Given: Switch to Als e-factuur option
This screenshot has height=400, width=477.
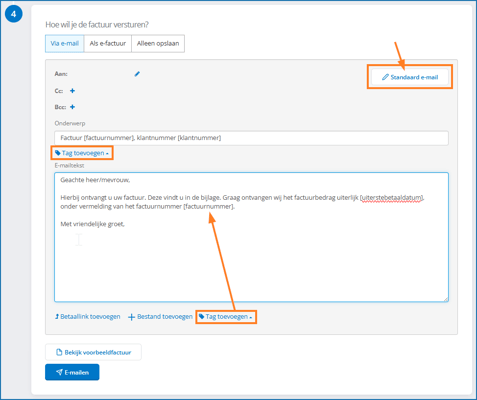Looking at the screenshot, I should click(x=108, y=43).
